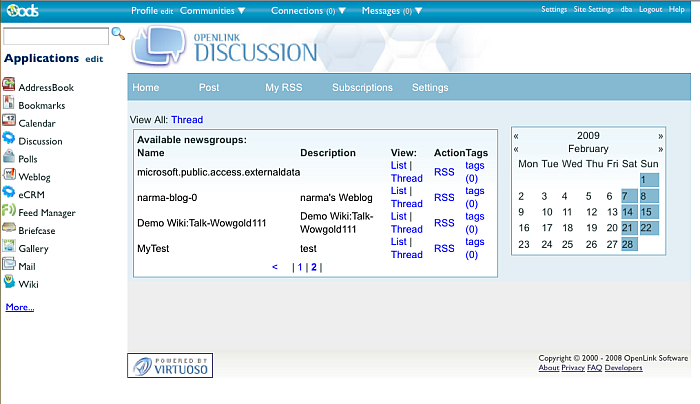Click the Powered by Virtuoso badge
This screenshot has height=404, width=700.
point(169,365)
